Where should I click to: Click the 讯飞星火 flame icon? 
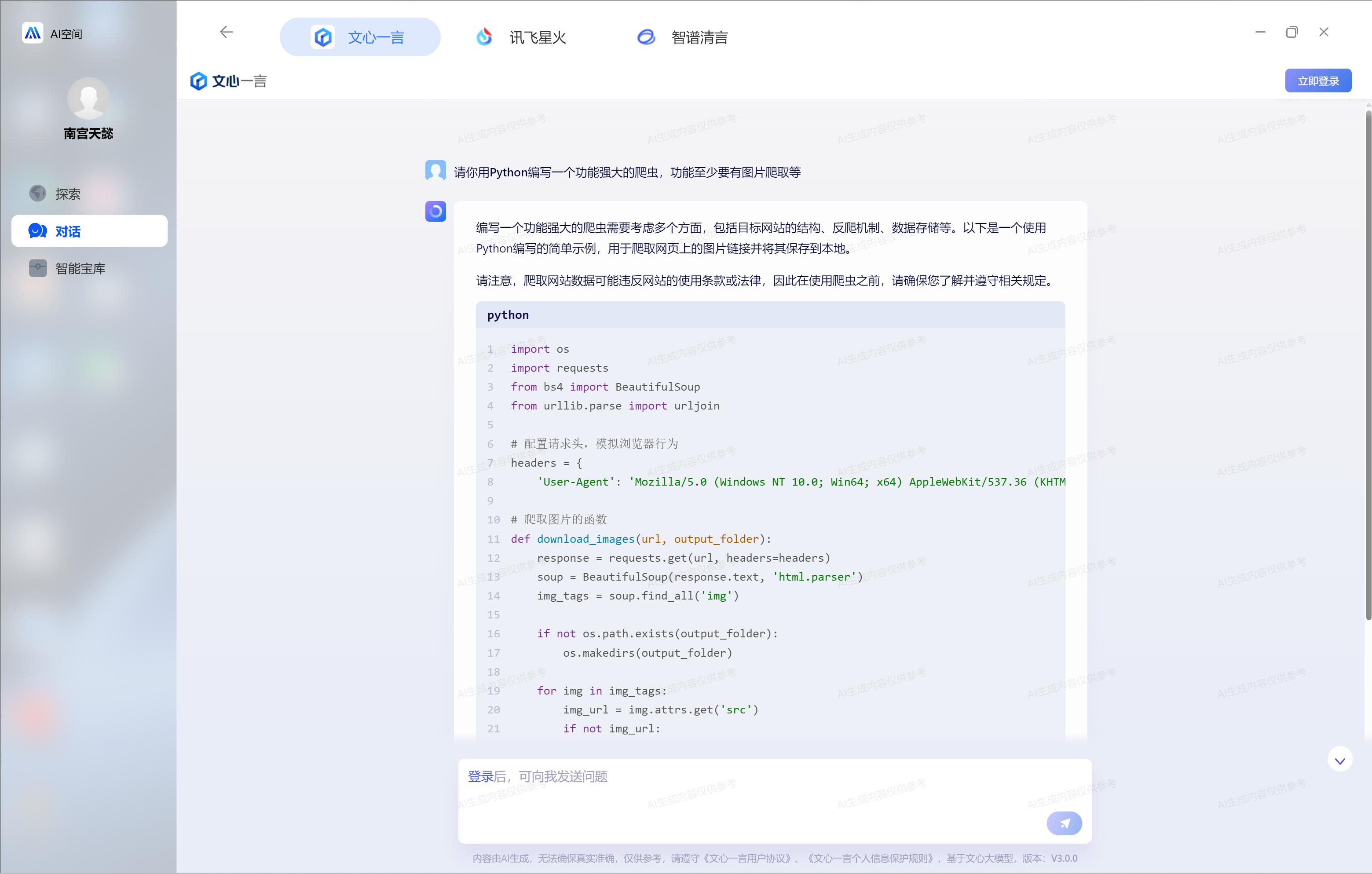click(484, 37)
